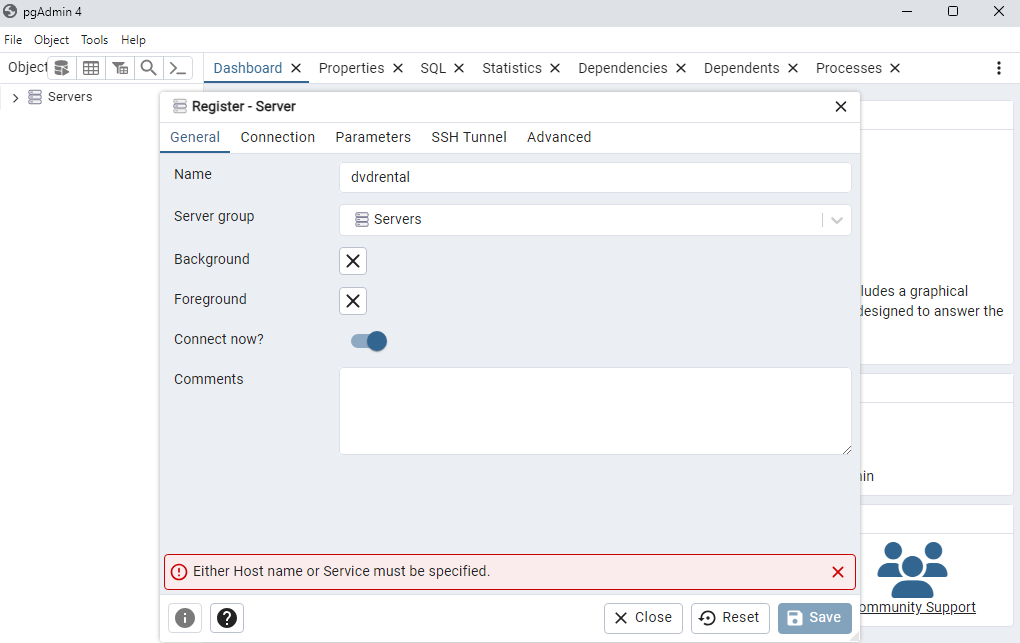The height and width of the screenshot is (643, 1020).
Task: Open the Dependencies tab
Action: 623,68
